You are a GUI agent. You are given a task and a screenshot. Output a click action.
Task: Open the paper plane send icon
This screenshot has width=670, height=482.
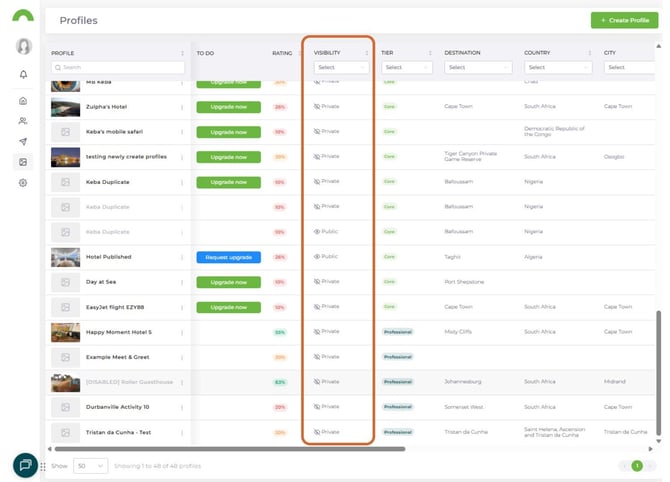point(23,141)
